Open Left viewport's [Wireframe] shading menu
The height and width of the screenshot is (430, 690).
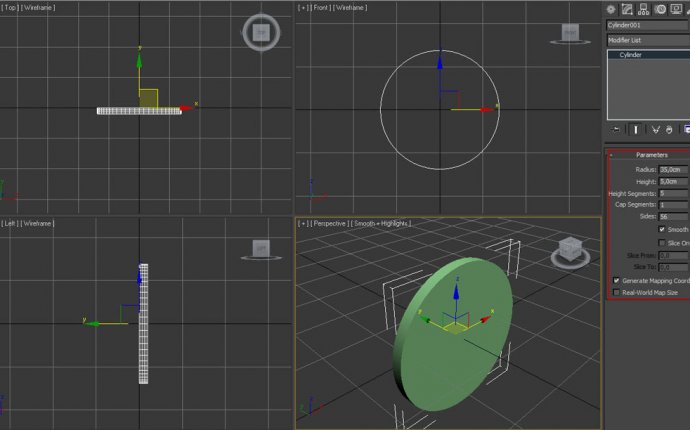tap(37, 224)
